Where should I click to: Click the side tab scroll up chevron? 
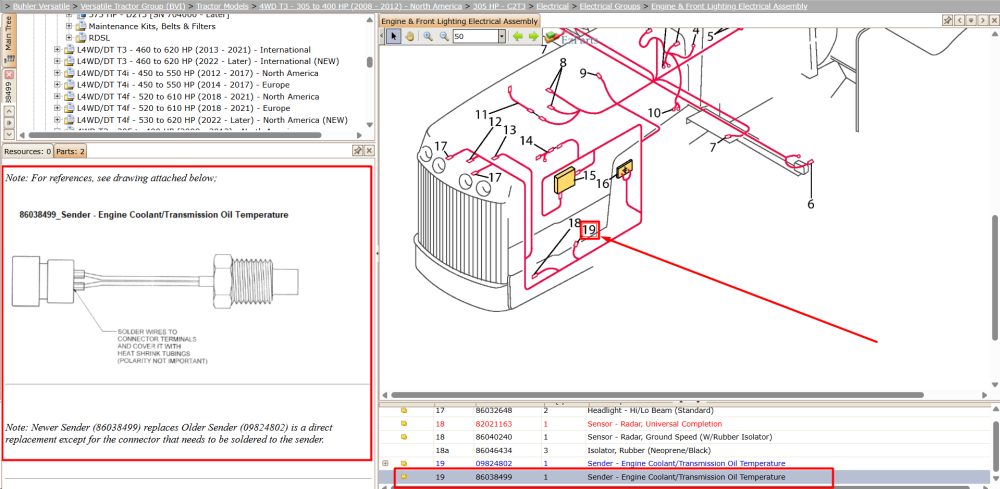[x=9, y=111]
